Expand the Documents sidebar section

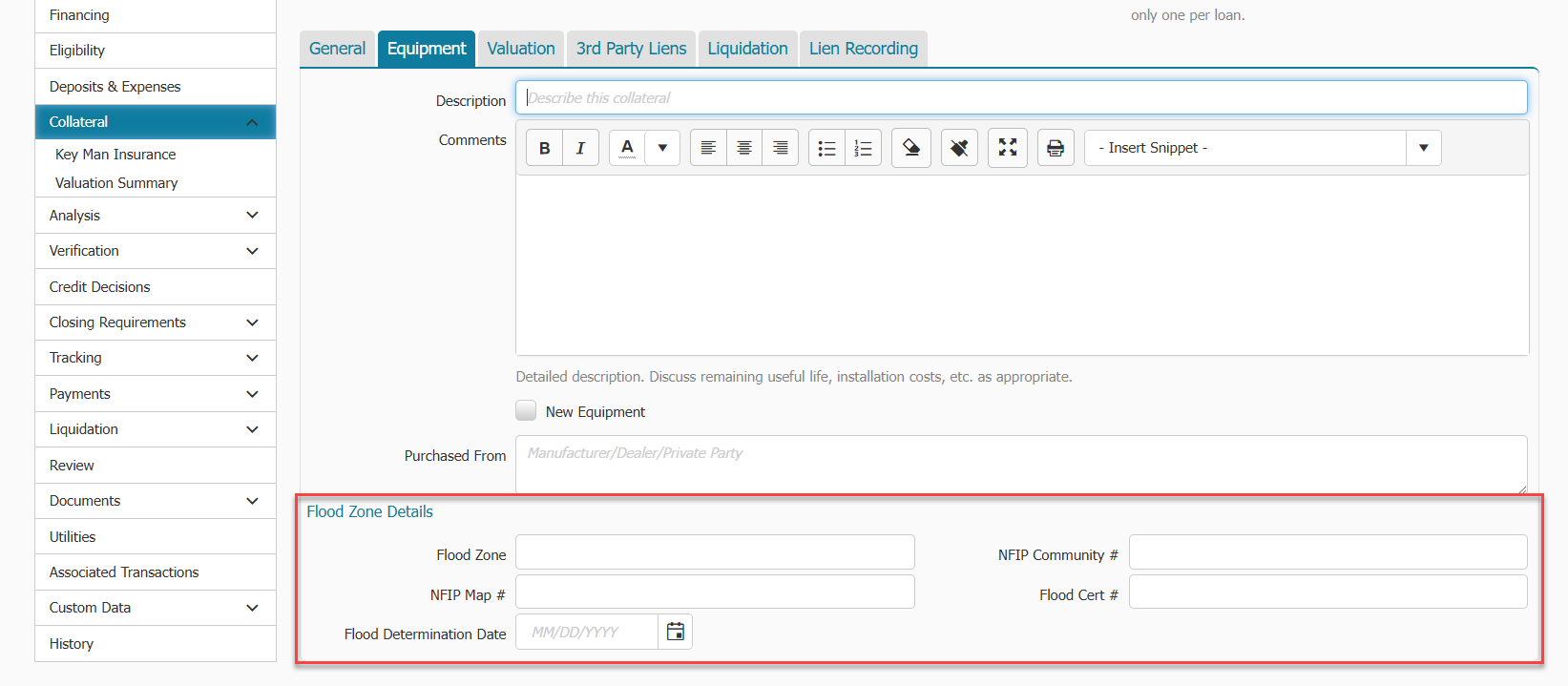point(252,501)
